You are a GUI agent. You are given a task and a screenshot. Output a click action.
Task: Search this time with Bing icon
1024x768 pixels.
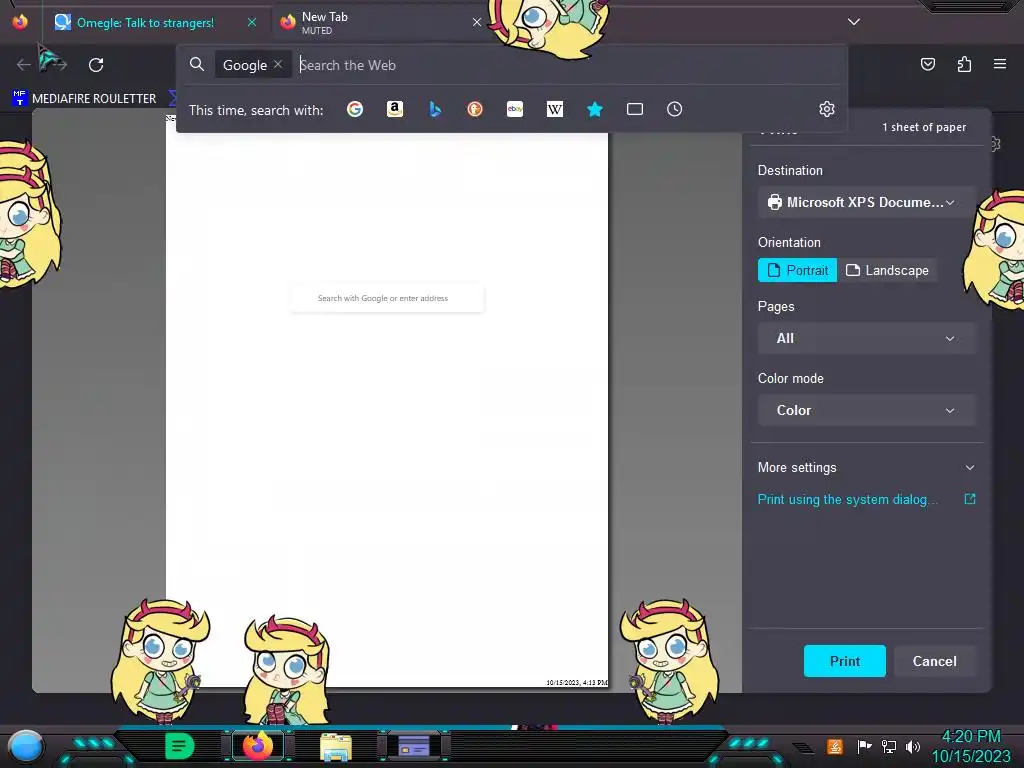[x=435, y=109]
